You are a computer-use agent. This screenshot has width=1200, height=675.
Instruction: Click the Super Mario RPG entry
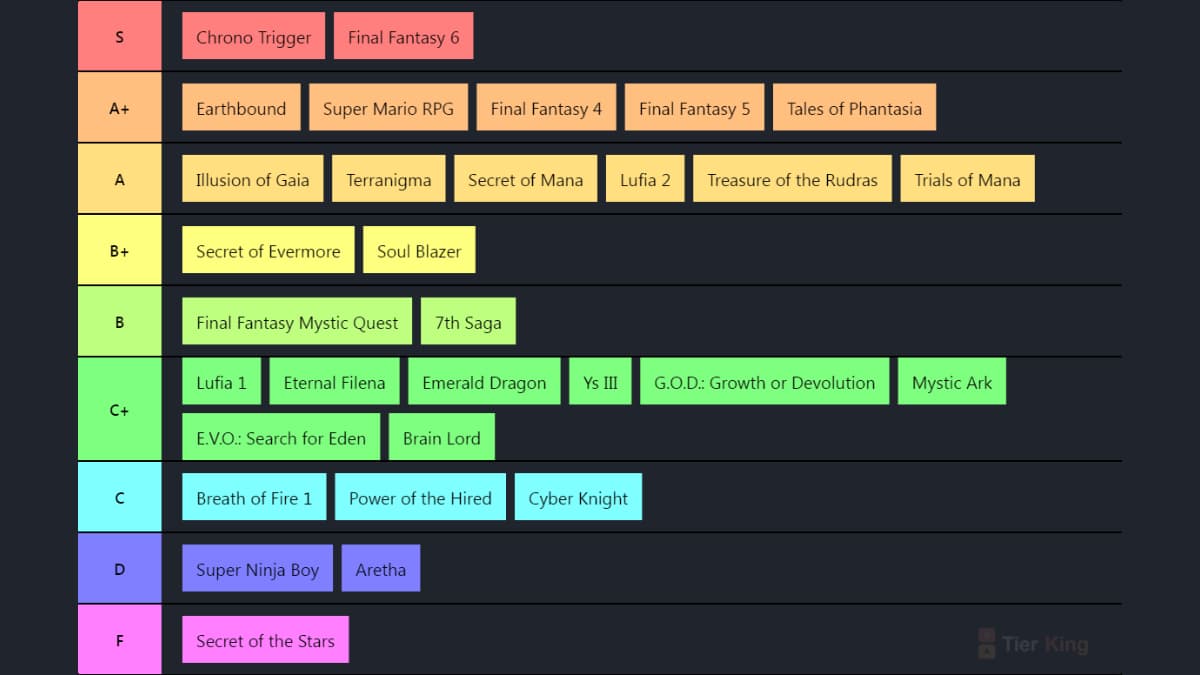(388, 107)
